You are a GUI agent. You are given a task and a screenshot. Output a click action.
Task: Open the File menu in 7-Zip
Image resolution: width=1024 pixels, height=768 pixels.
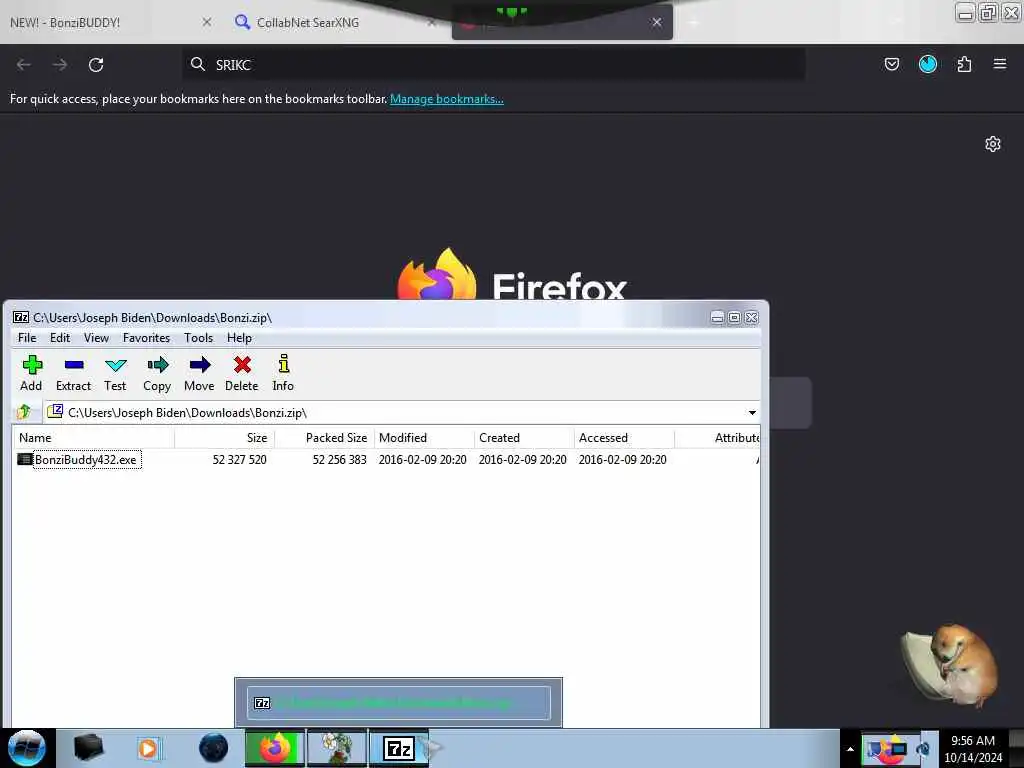tap(27, 338)
